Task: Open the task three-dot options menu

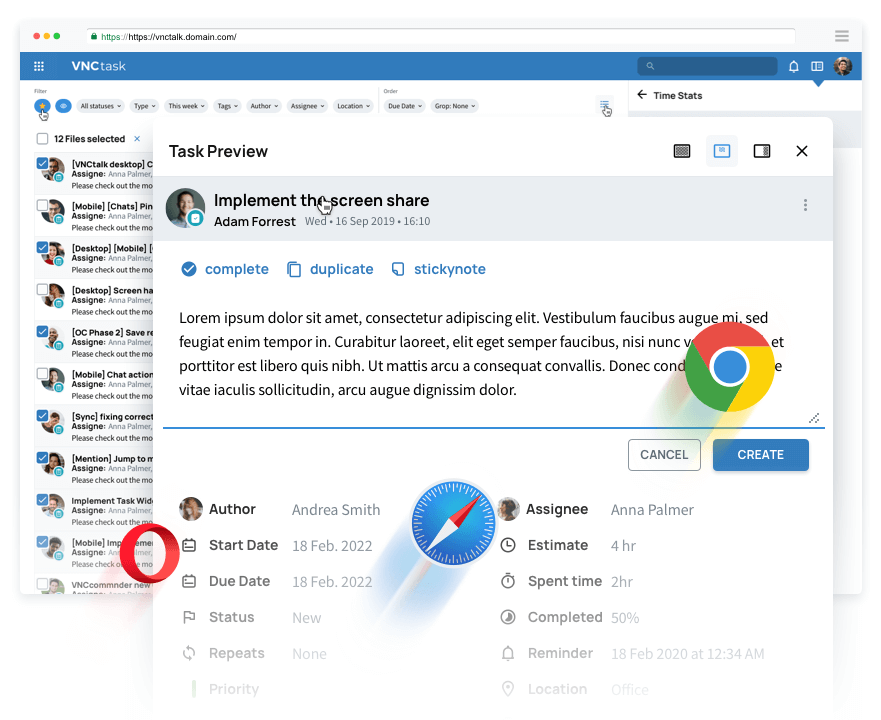Action: tap(805, 205)
